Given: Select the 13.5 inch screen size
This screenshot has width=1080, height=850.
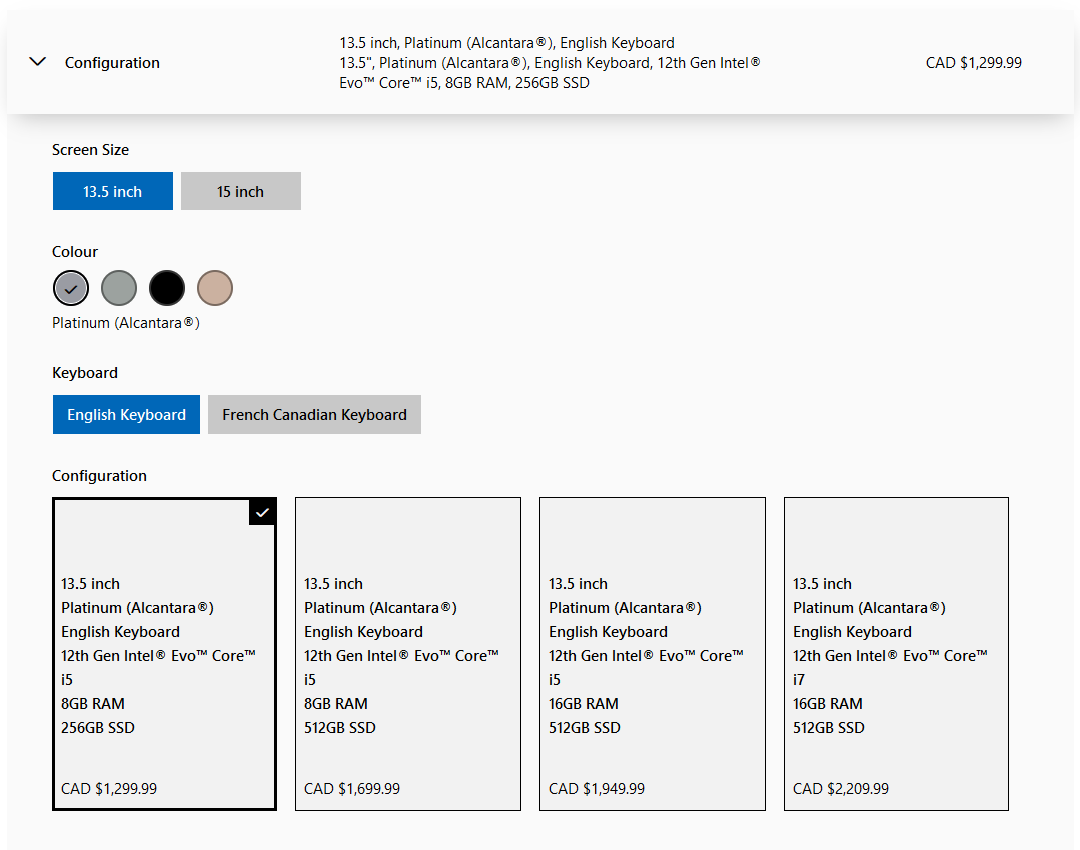Looking at the screenshot, I should pos(113,191).
